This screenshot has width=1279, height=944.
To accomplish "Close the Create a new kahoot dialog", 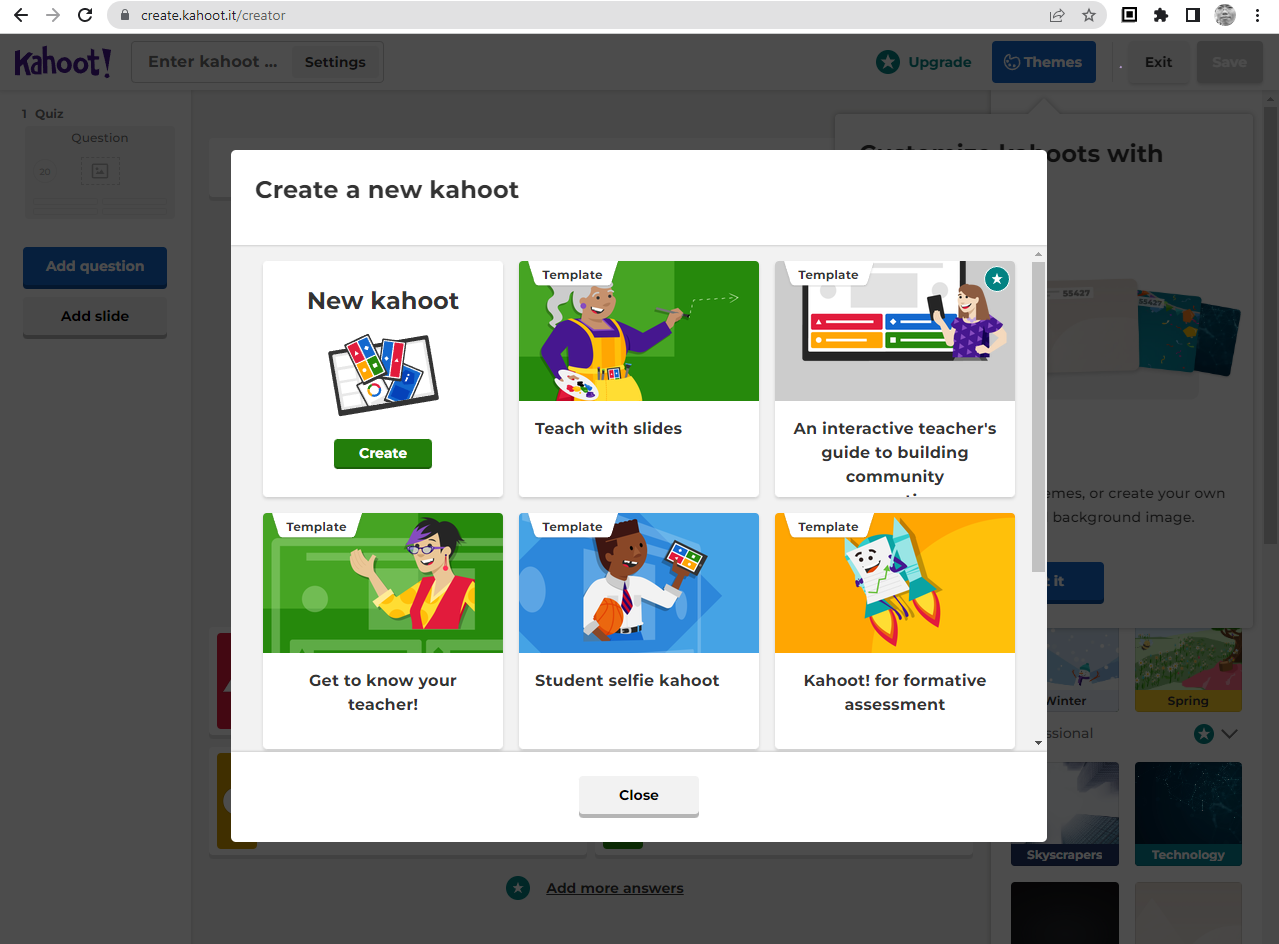I will click(638, 795).
